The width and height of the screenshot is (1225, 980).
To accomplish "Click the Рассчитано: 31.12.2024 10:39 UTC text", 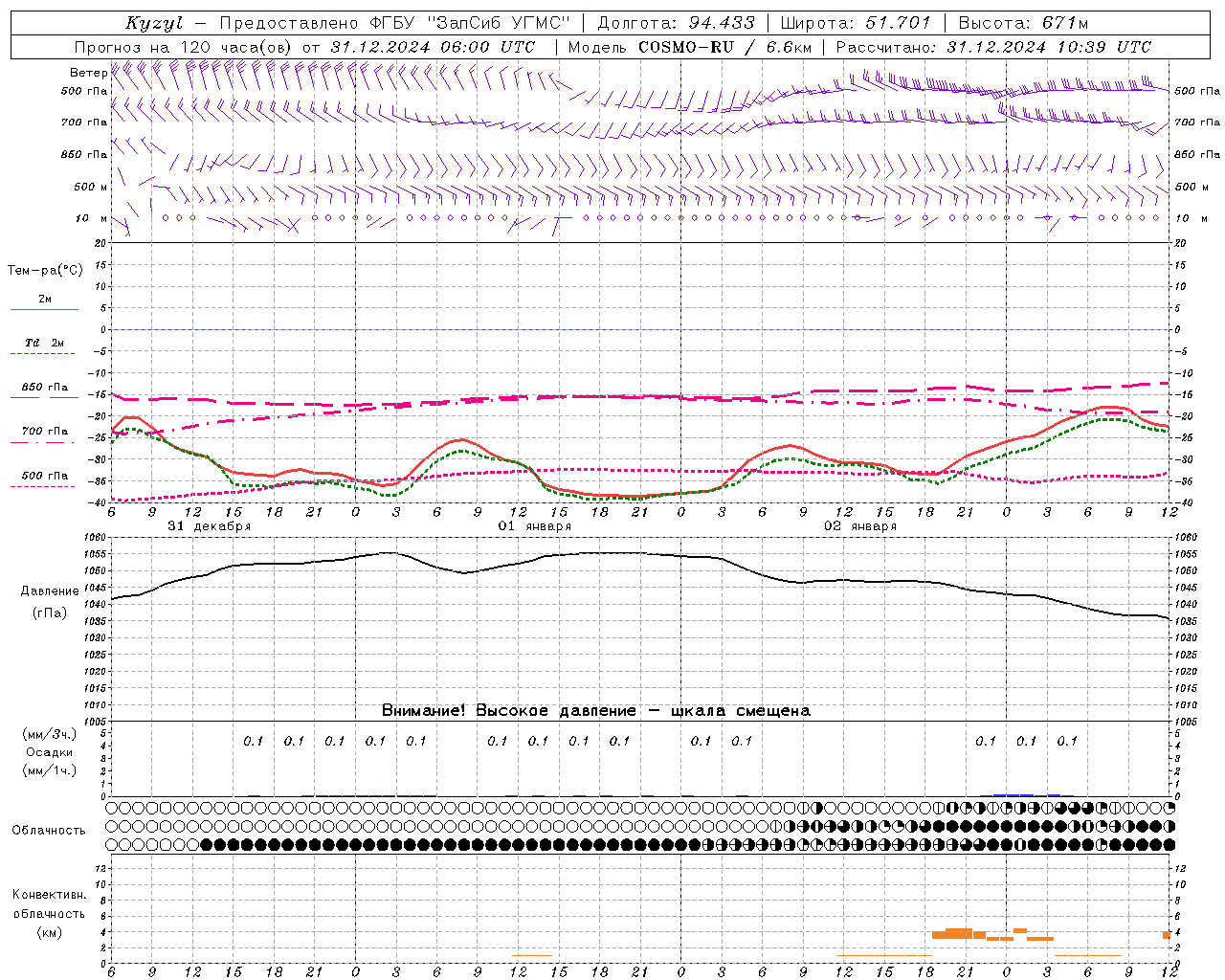I will click(993, 47).
